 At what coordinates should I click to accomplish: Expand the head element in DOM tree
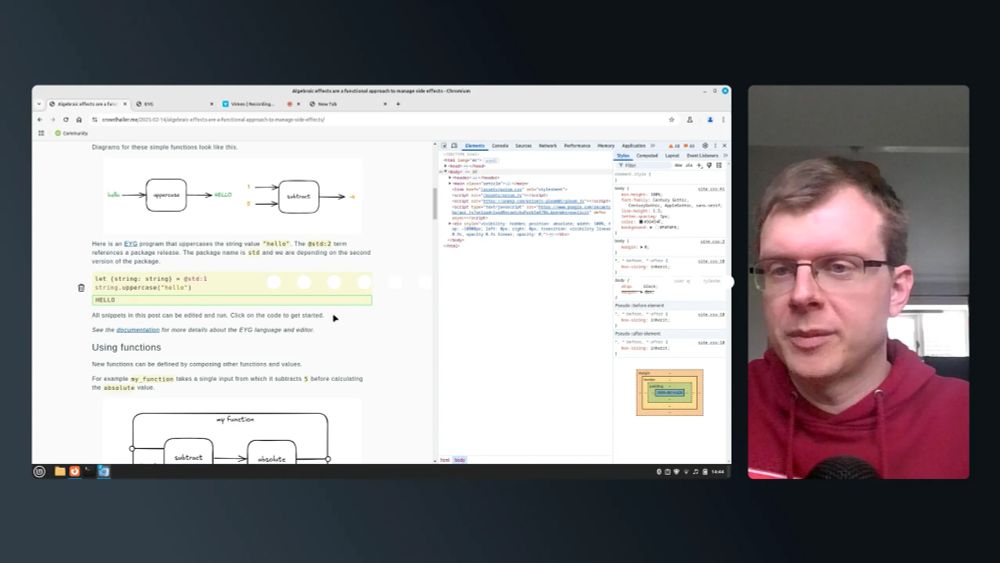[446, 166]
